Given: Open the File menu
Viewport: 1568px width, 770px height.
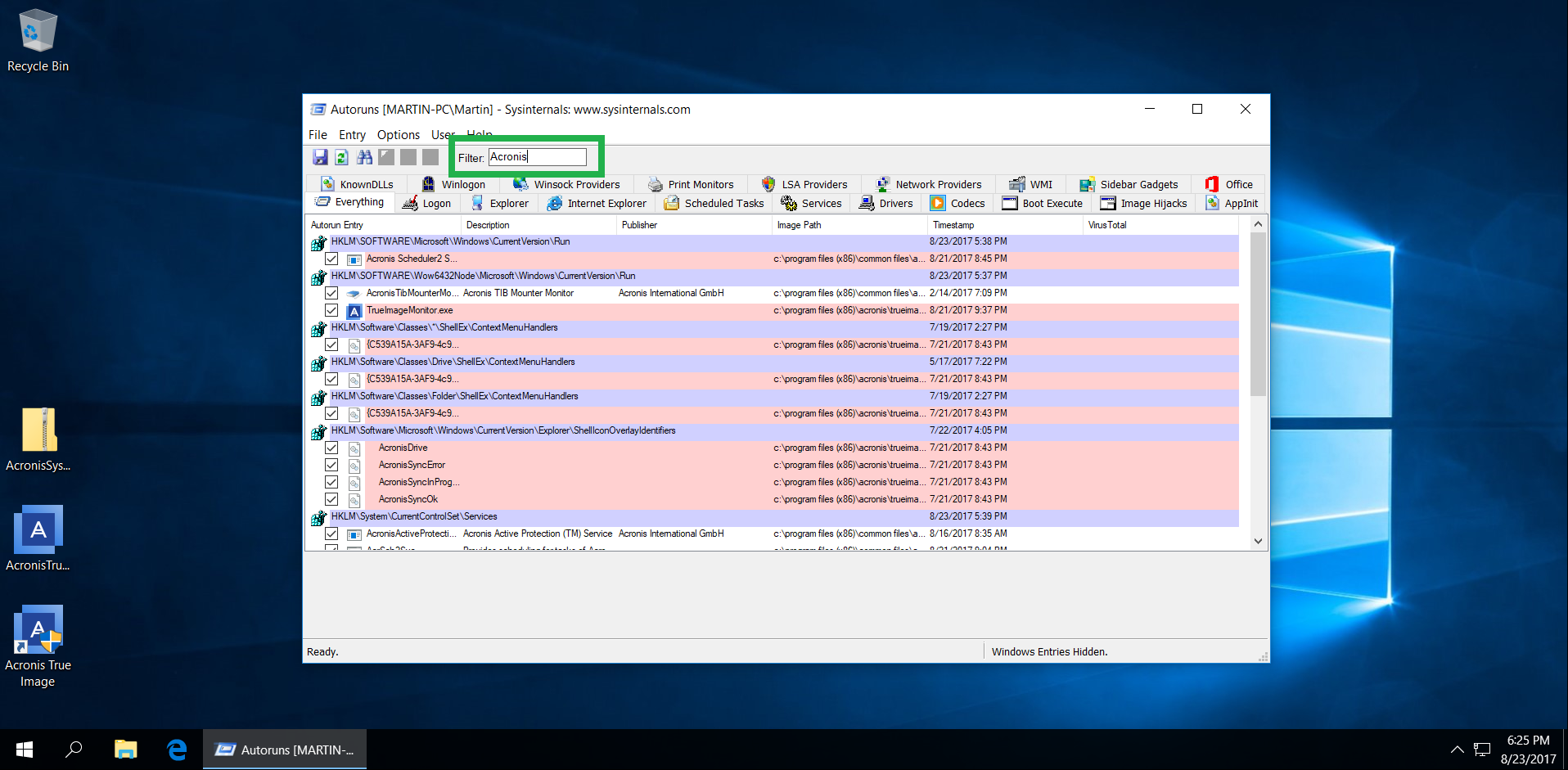Looking at the screenshot, I should tap(318, 135).
